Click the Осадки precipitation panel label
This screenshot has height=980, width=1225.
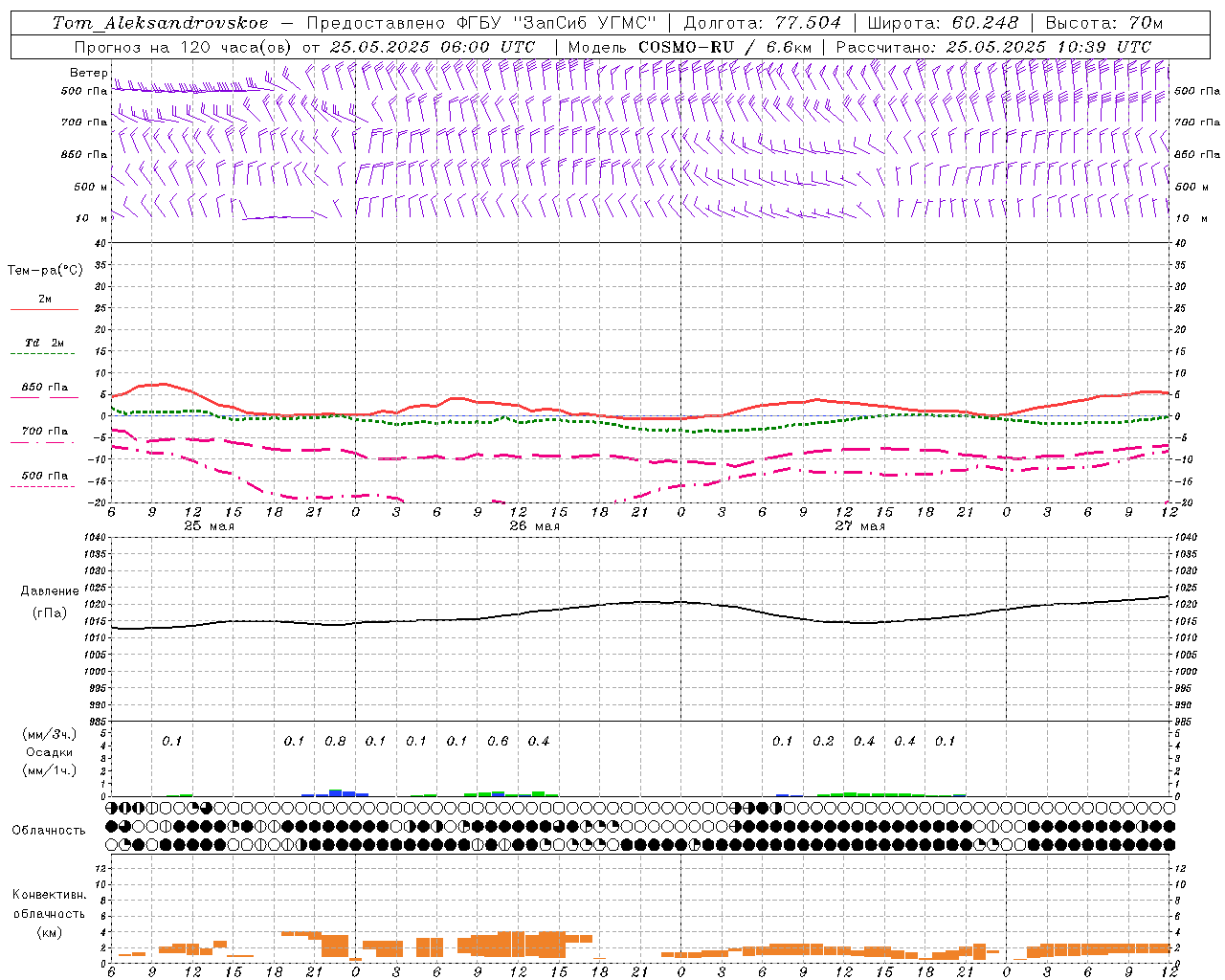pos(50,752)
